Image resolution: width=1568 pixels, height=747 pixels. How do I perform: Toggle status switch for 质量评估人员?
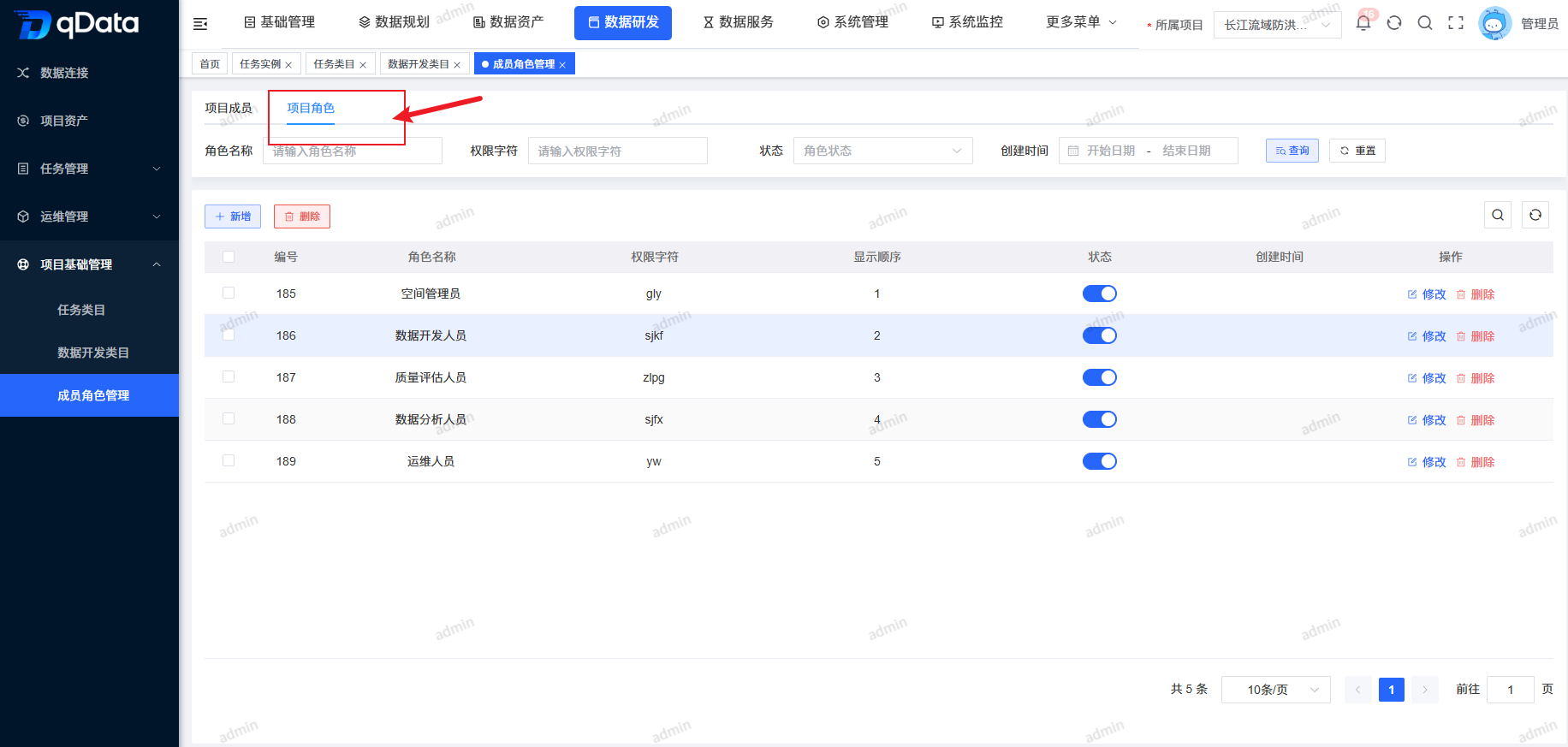click(x=1100, y=377)
